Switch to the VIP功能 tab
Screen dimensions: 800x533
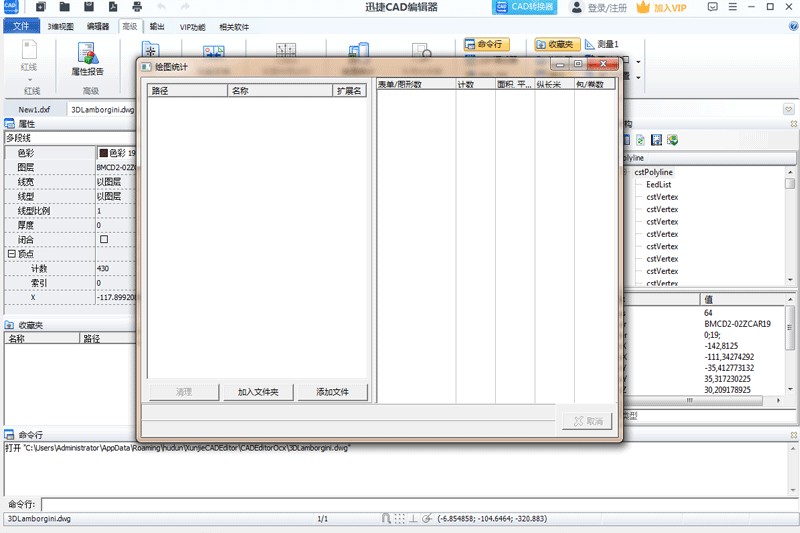pyautogui.click(x=192, y=27)
